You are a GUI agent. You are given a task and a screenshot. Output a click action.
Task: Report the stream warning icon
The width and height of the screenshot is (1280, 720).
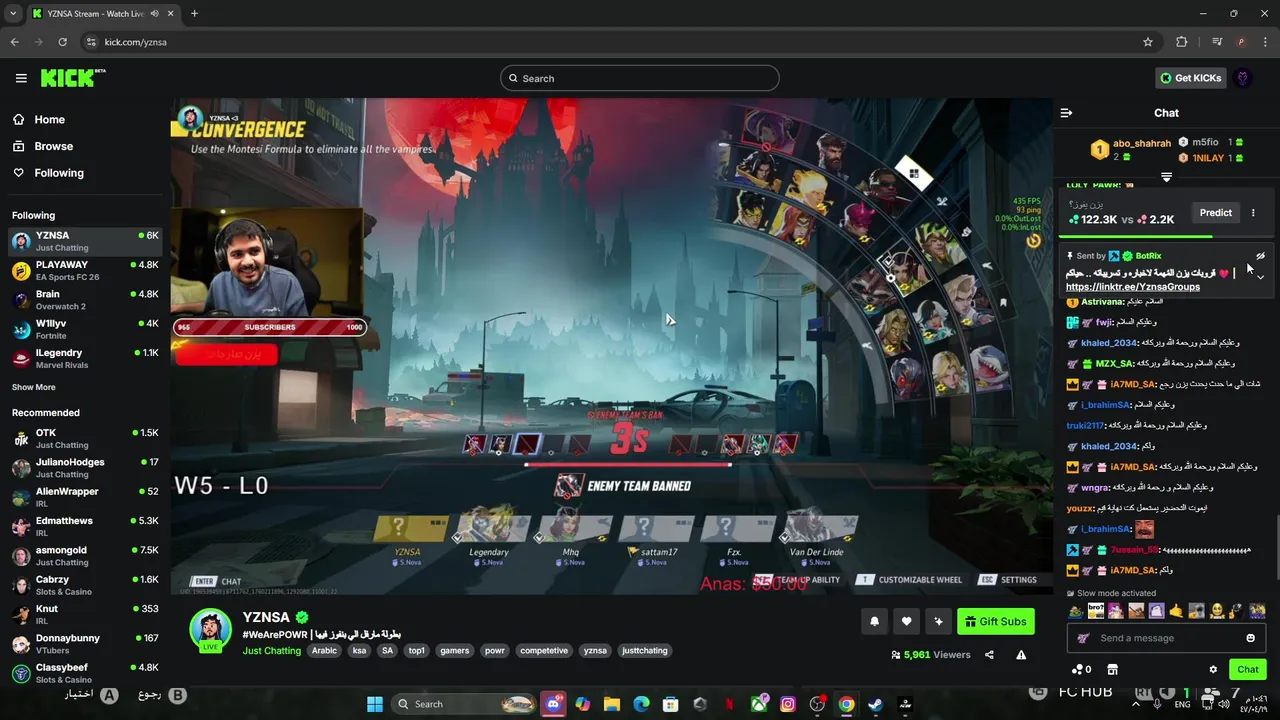(1021, 655)
